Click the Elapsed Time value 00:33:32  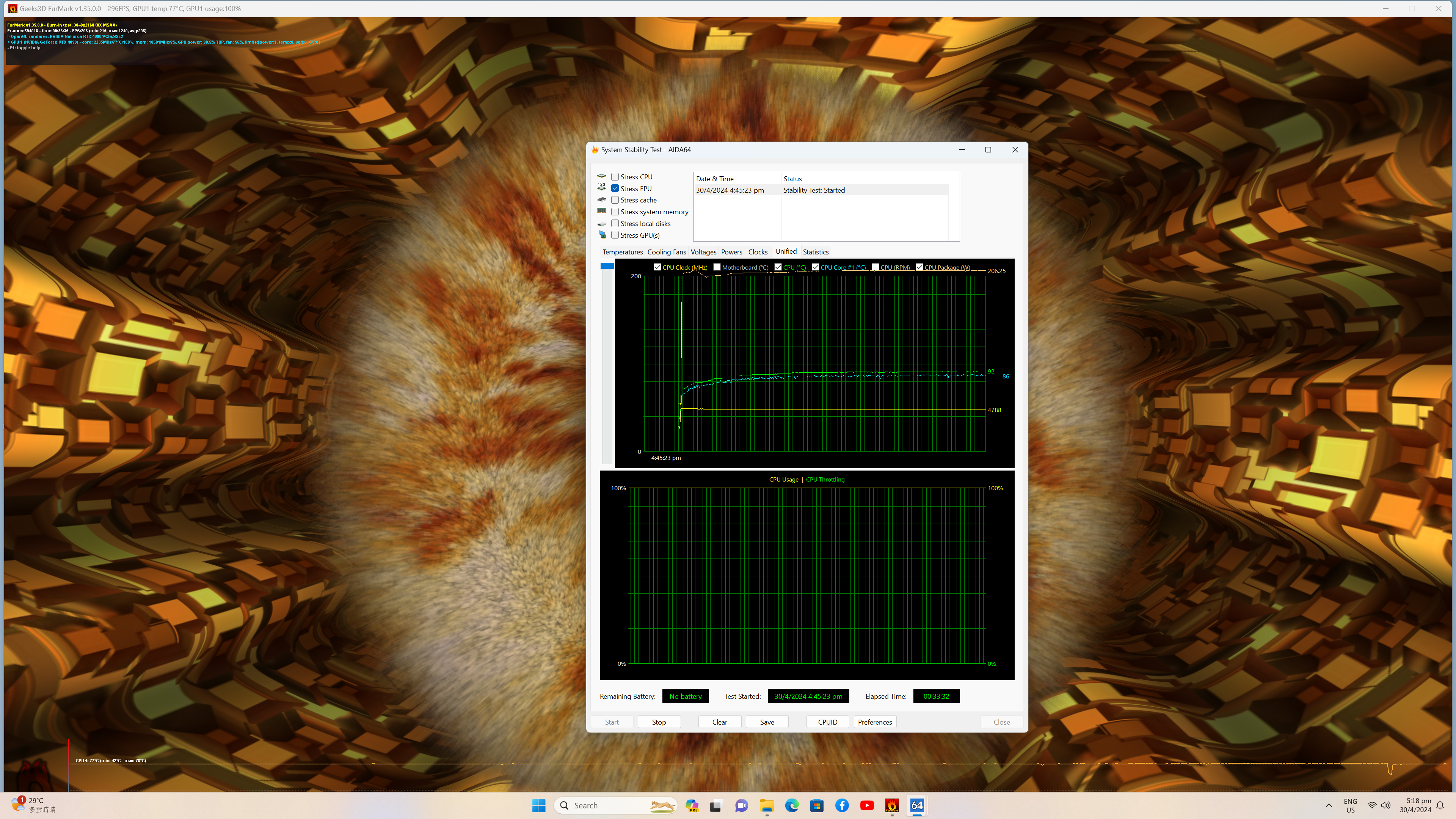pyautogui.click(x=936, y=697)
